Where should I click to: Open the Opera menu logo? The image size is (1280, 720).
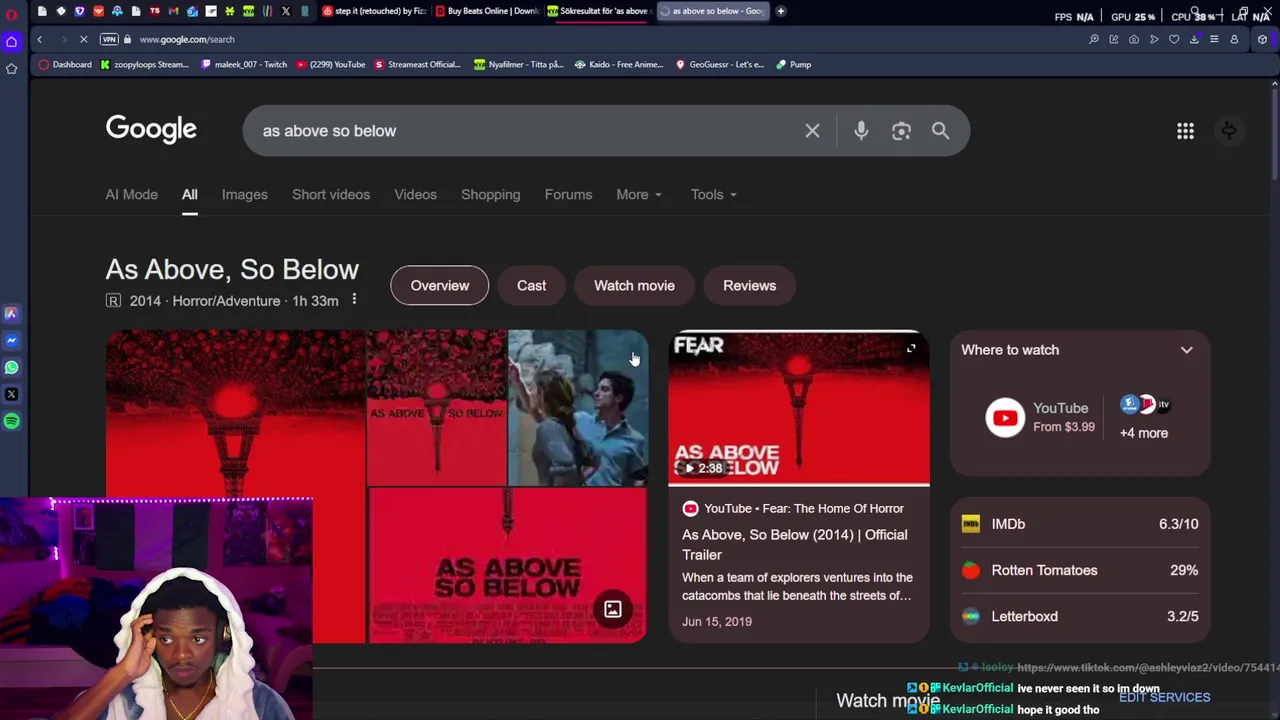pyautogui.click(x=12, y=15)
